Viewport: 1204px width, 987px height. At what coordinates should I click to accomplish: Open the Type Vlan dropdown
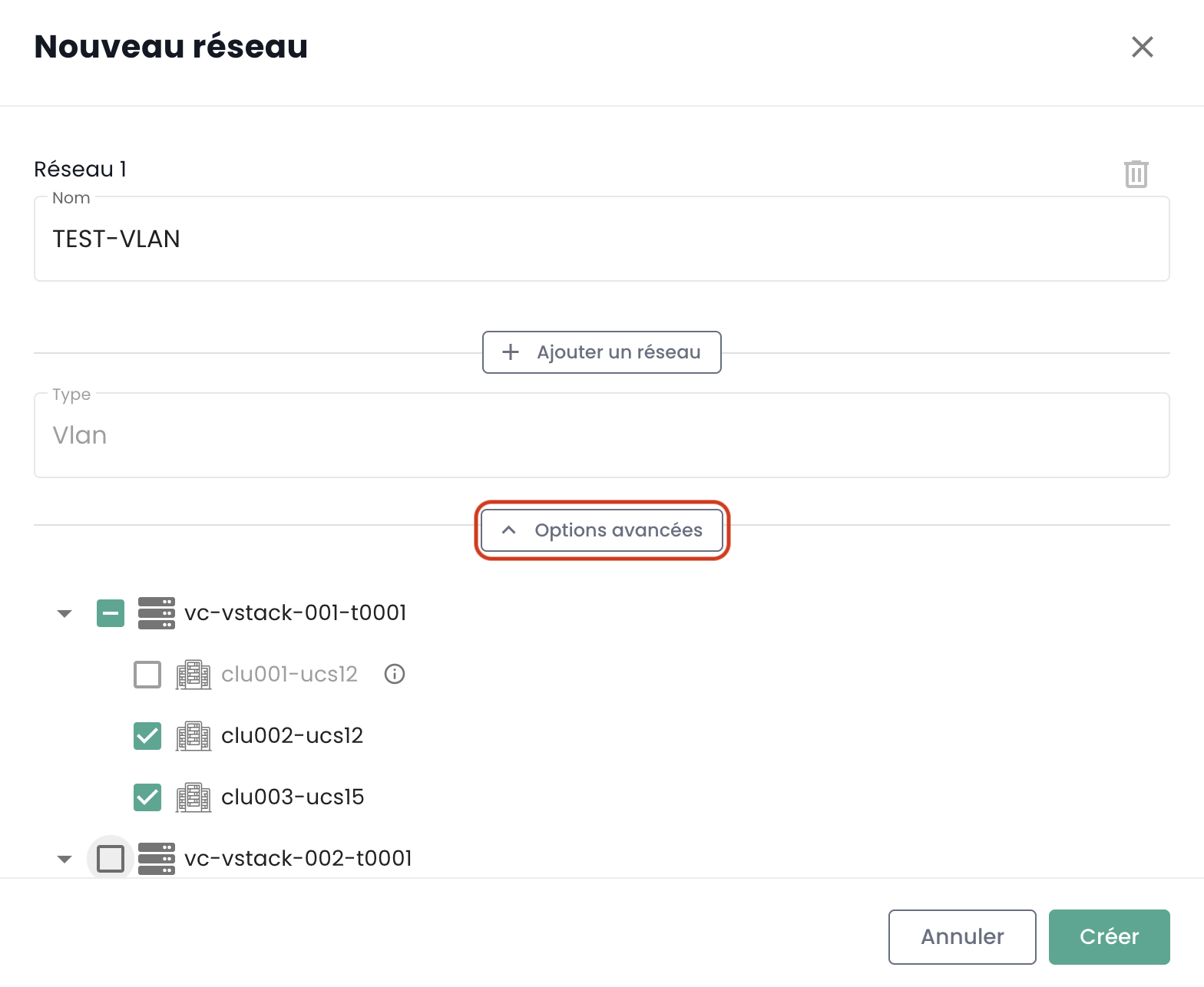click(601, 435)
